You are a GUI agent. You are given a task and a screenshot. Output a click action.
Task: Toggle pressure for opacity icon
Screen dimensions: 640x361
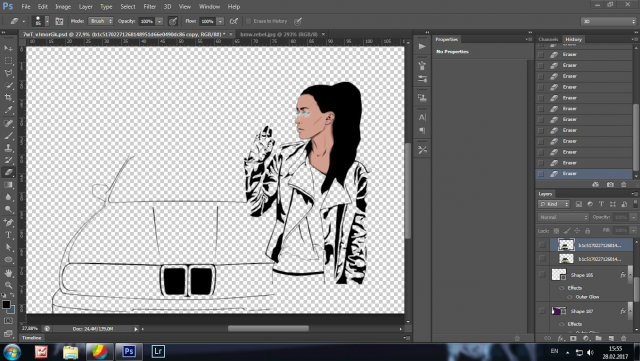point(173,21)
